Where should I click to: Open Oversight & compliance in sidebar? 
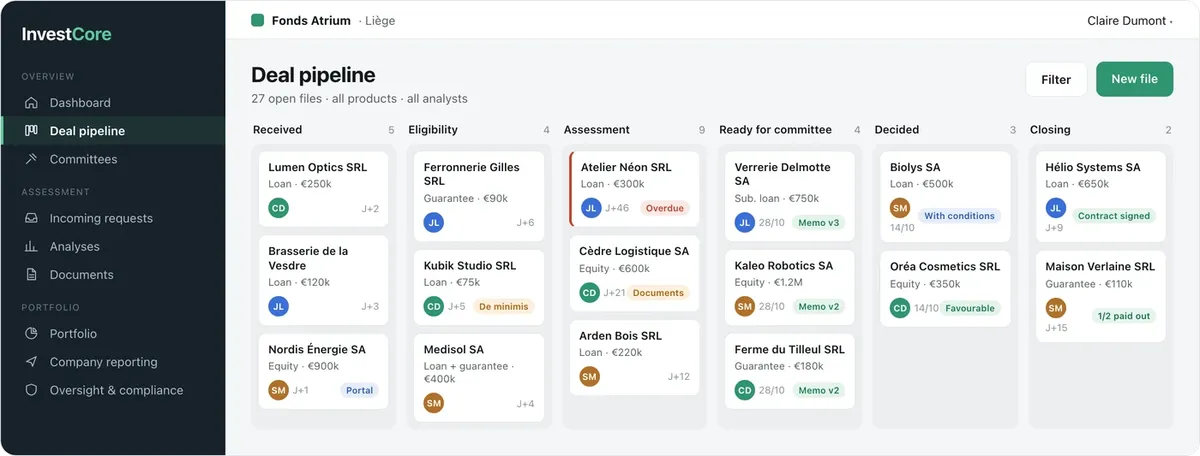click(x=113, y=390)
